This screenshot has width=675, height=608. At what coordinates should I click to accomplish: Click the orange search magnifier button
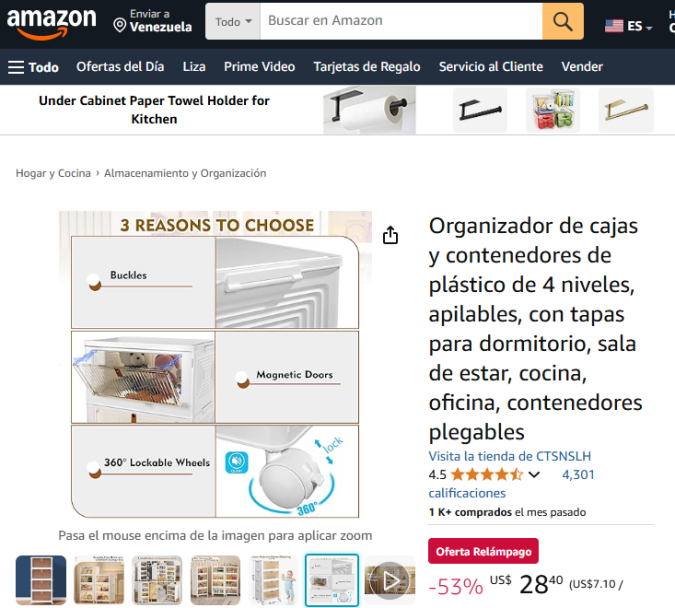tap(563, 22)
